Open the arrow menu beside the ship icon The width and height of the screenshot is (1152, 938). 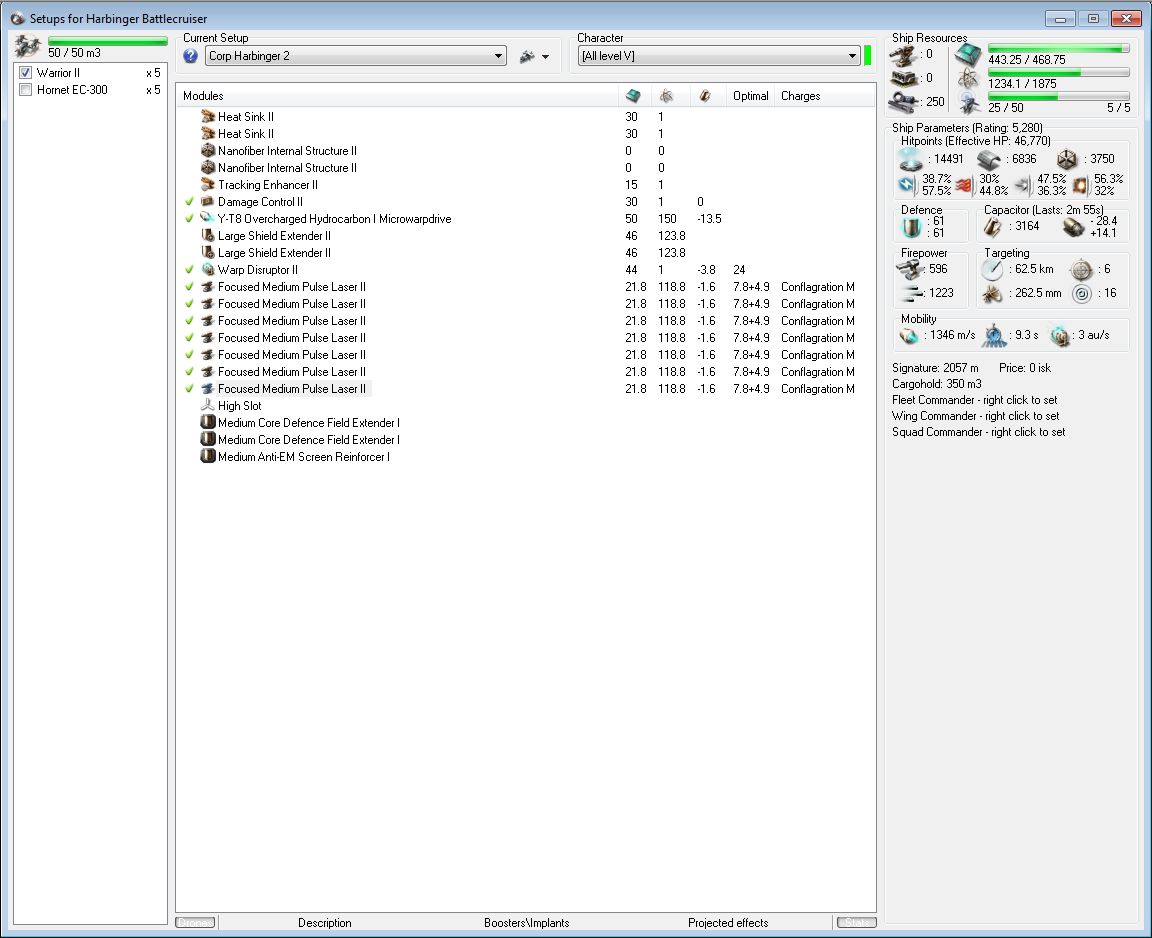[x=545, y=57]
